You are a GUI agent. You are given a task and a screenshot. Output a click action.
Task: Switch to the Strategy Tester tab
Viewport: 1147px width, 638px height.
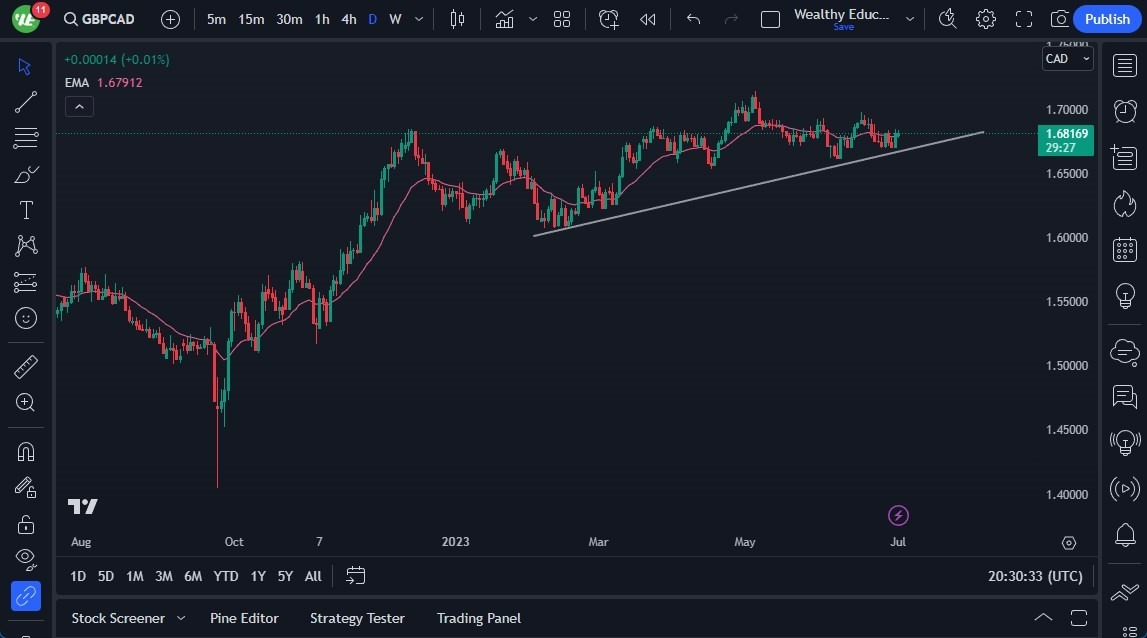pos(357,618)
